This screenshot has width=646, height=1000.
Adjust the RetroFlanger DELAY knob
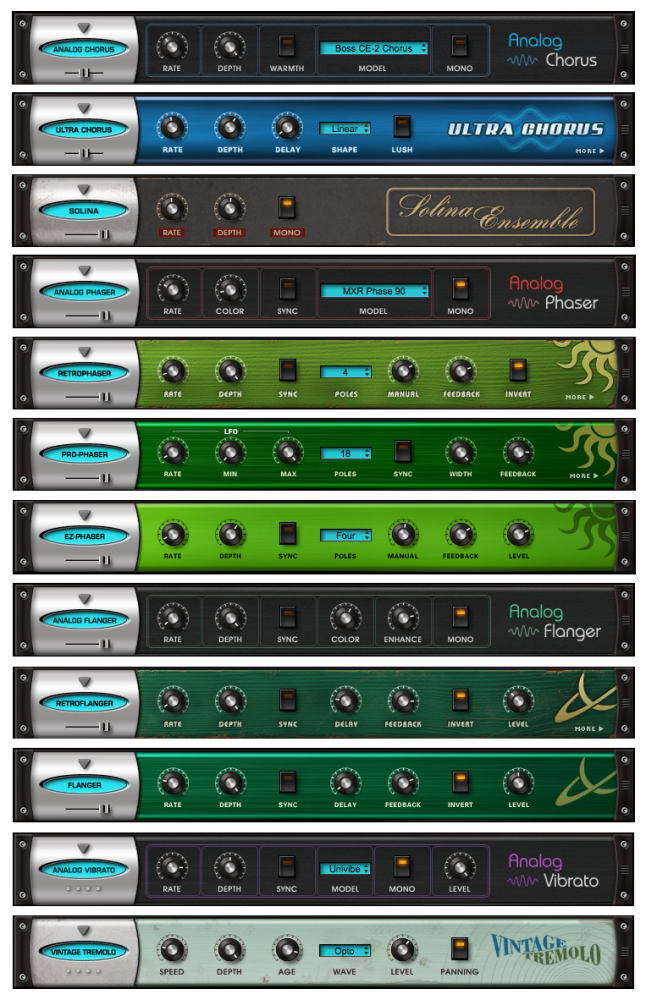346,701
